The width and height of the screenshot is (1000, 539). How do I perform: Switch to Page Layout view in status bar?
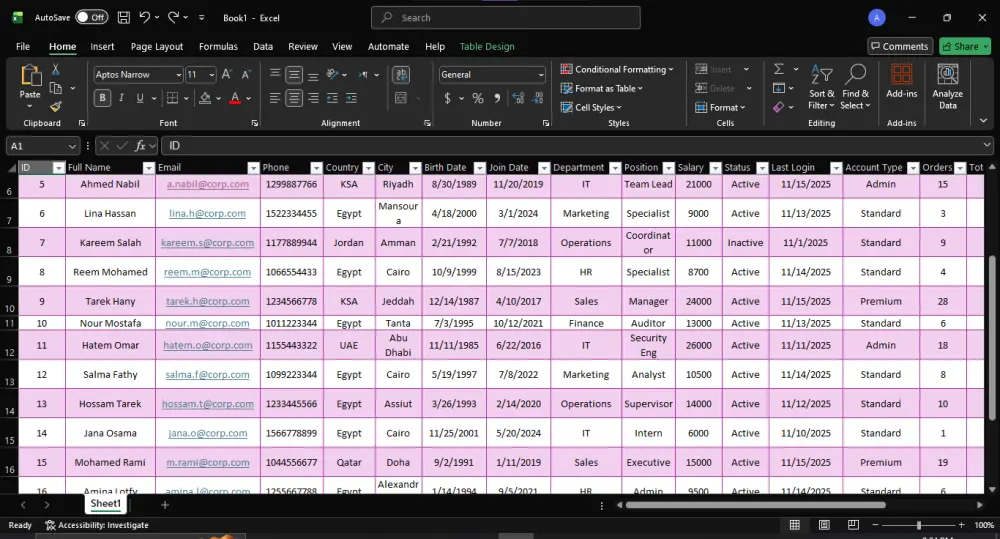(824, 525)
